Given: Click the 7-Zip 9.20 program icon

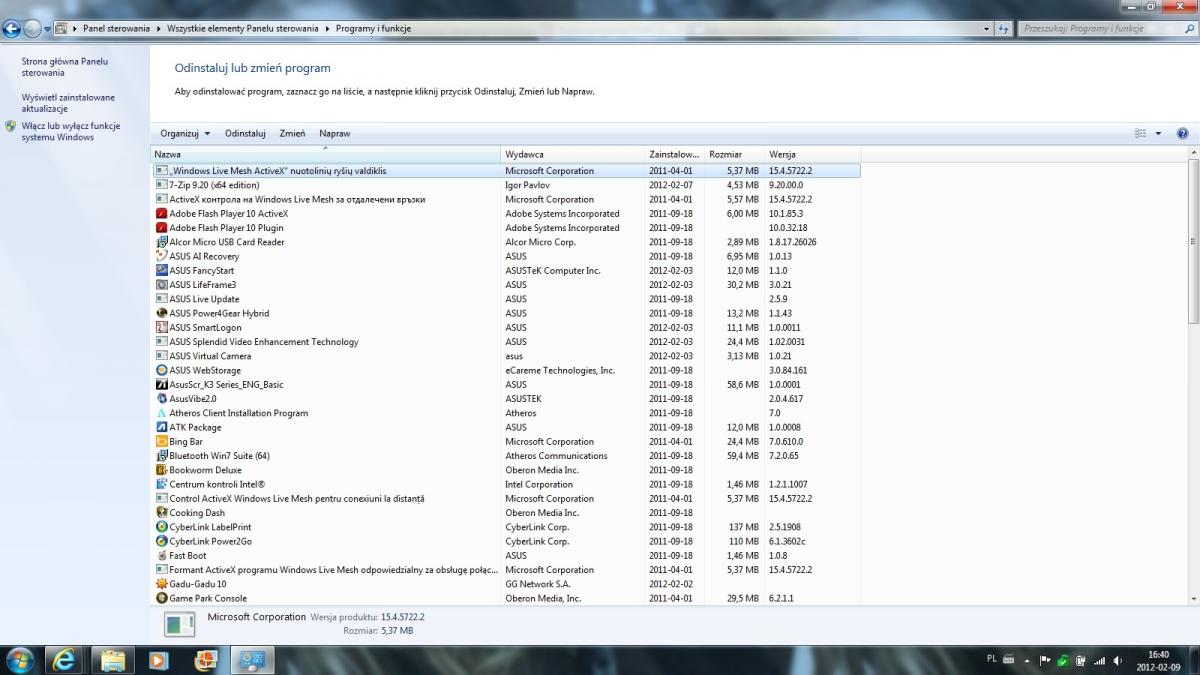Looking at the screenshot, I should [161, 185].
